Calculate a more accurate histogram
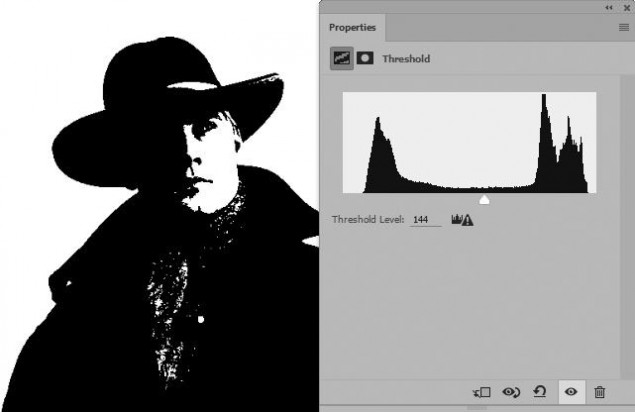The height and width of the screenshot is (412, 635). [462, 220]
